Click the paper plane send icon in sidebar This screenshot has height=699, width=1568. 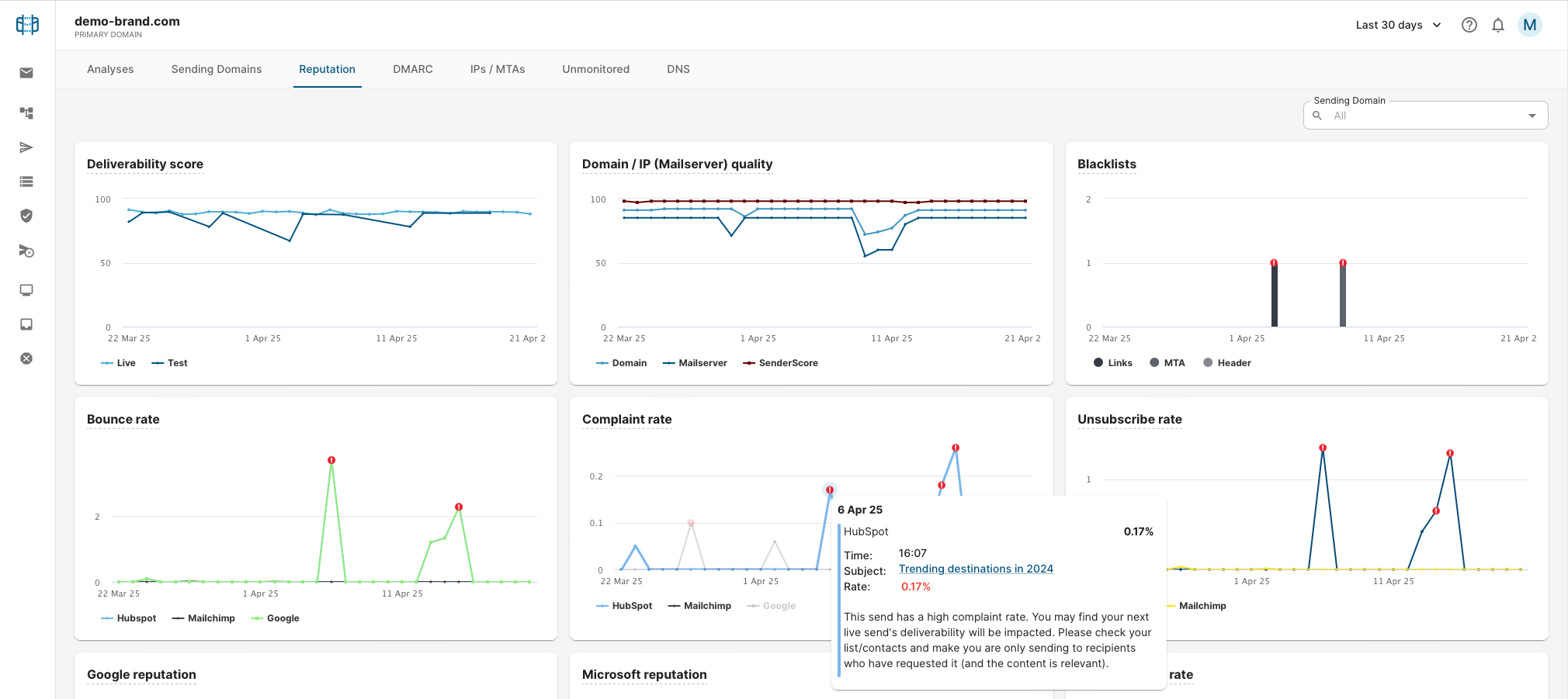coord(26,147)
